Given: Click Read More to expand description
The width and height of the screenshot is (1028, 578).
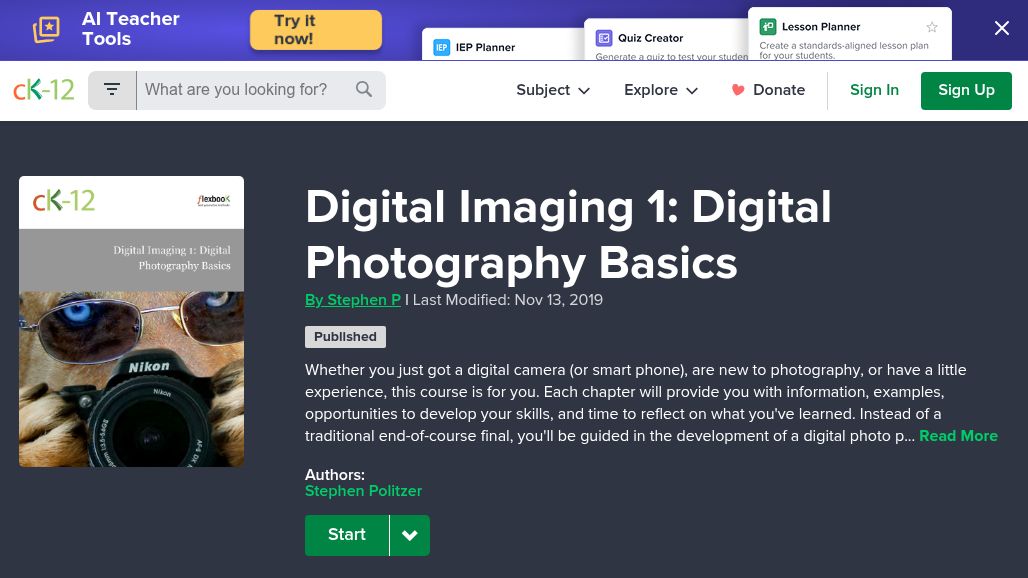Looking at the screenshot, I should pos(958,436).
